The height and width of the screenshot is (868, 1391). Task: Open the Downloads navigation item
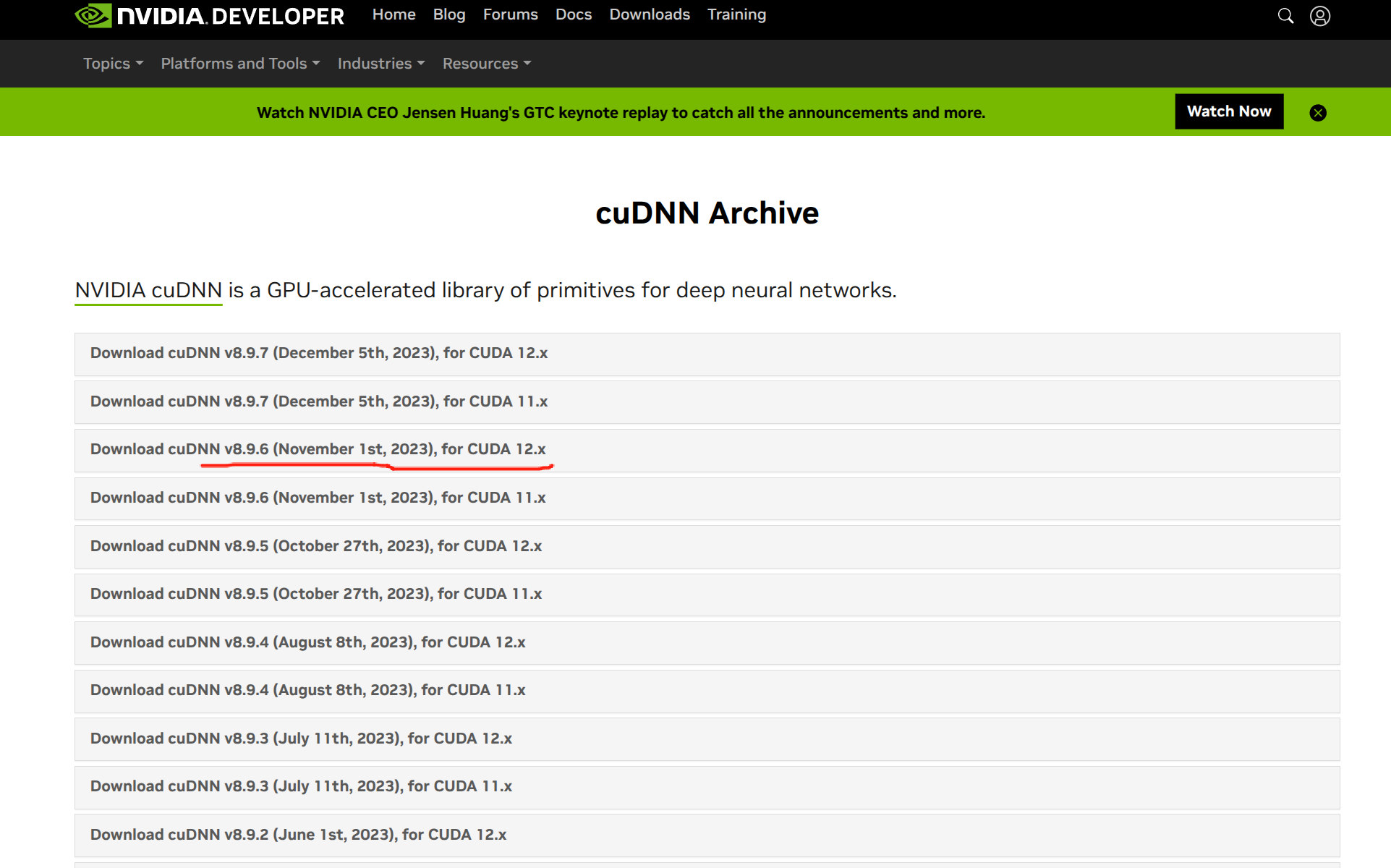click(x=649, y=14)
